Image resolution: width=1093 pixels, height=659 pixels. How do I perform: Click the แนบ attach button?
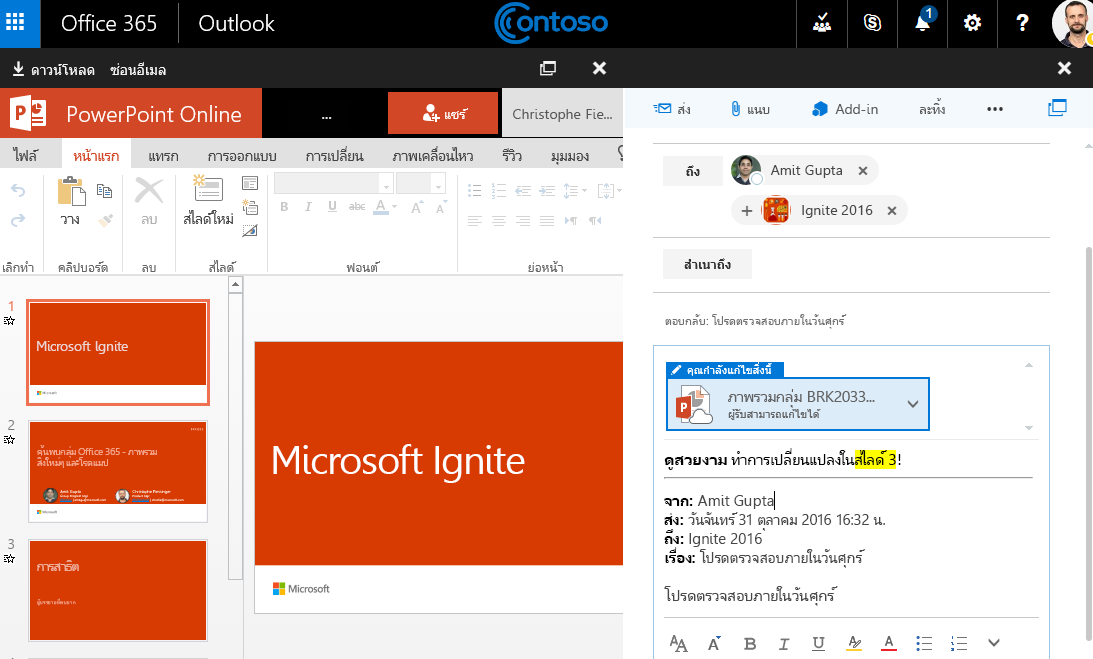pos(750,109)
